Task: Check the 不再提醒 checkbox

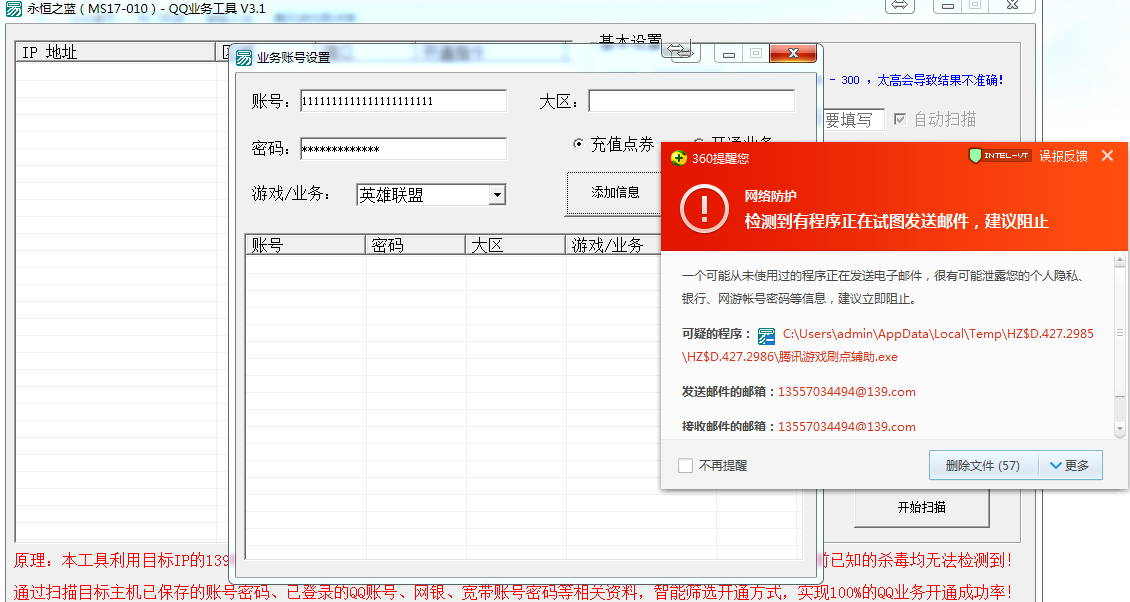Action: [685, 466]
